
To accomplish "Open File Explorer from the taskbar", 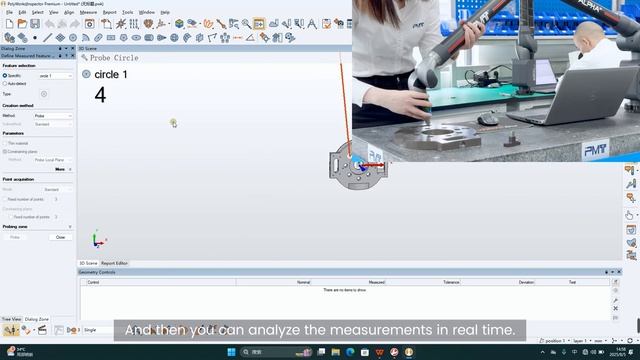I will [336, 352].
